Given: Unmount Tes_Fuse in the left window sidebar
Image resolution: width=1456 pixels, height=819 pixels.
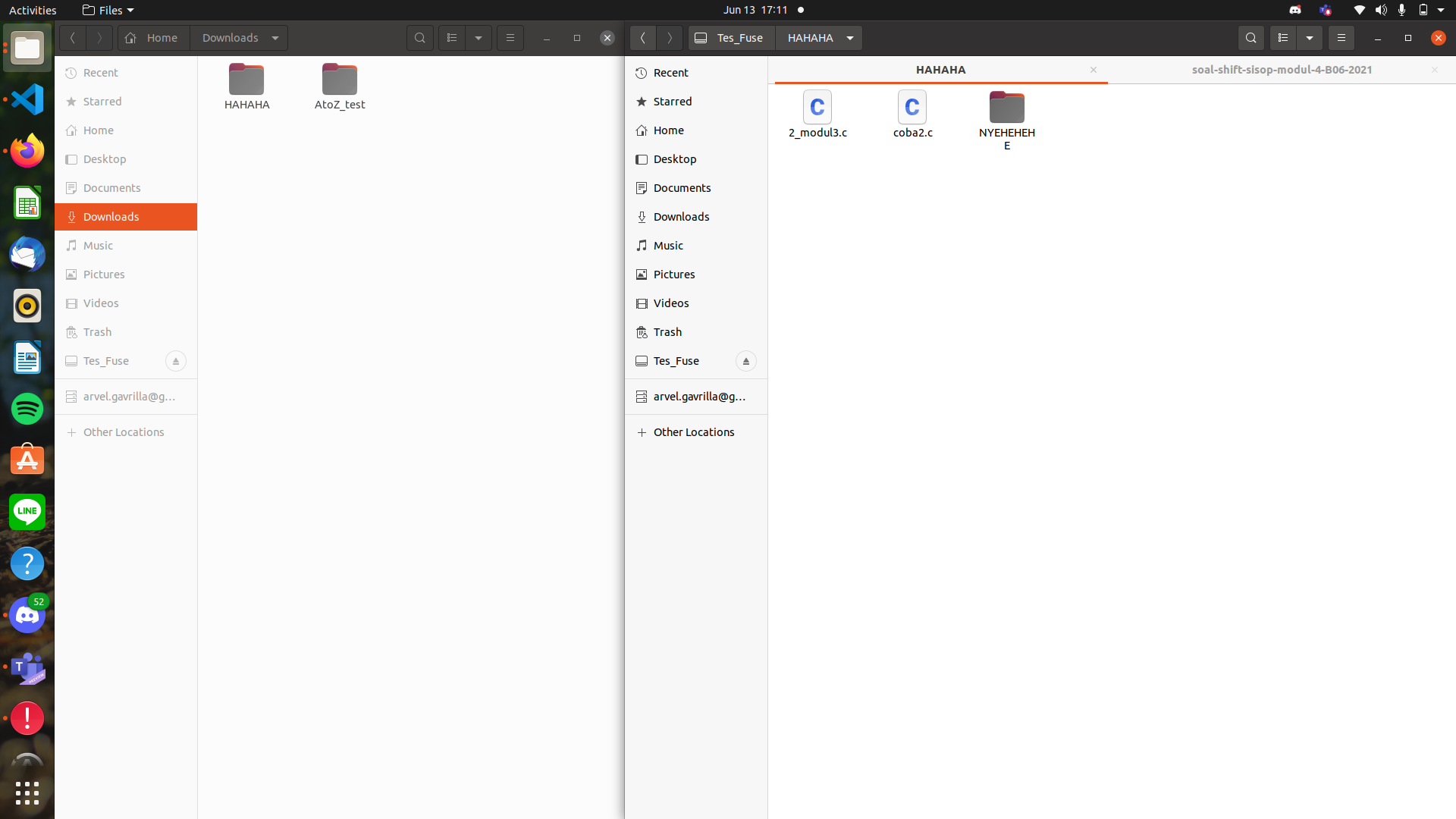Looking at the screenshot, I should pyautogui.click(x=175, y=361).
